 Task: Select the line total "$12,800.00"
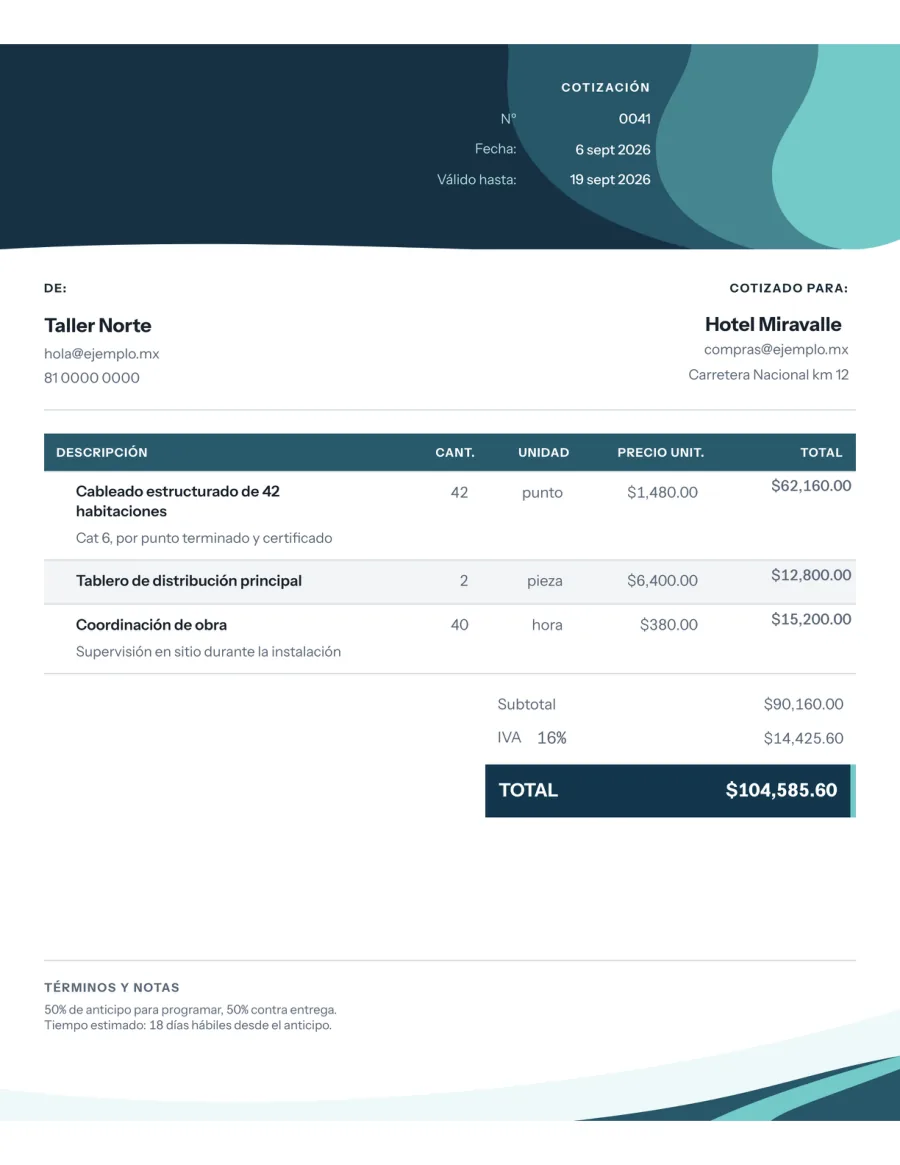pyautogui.click(x=811, y=575)
